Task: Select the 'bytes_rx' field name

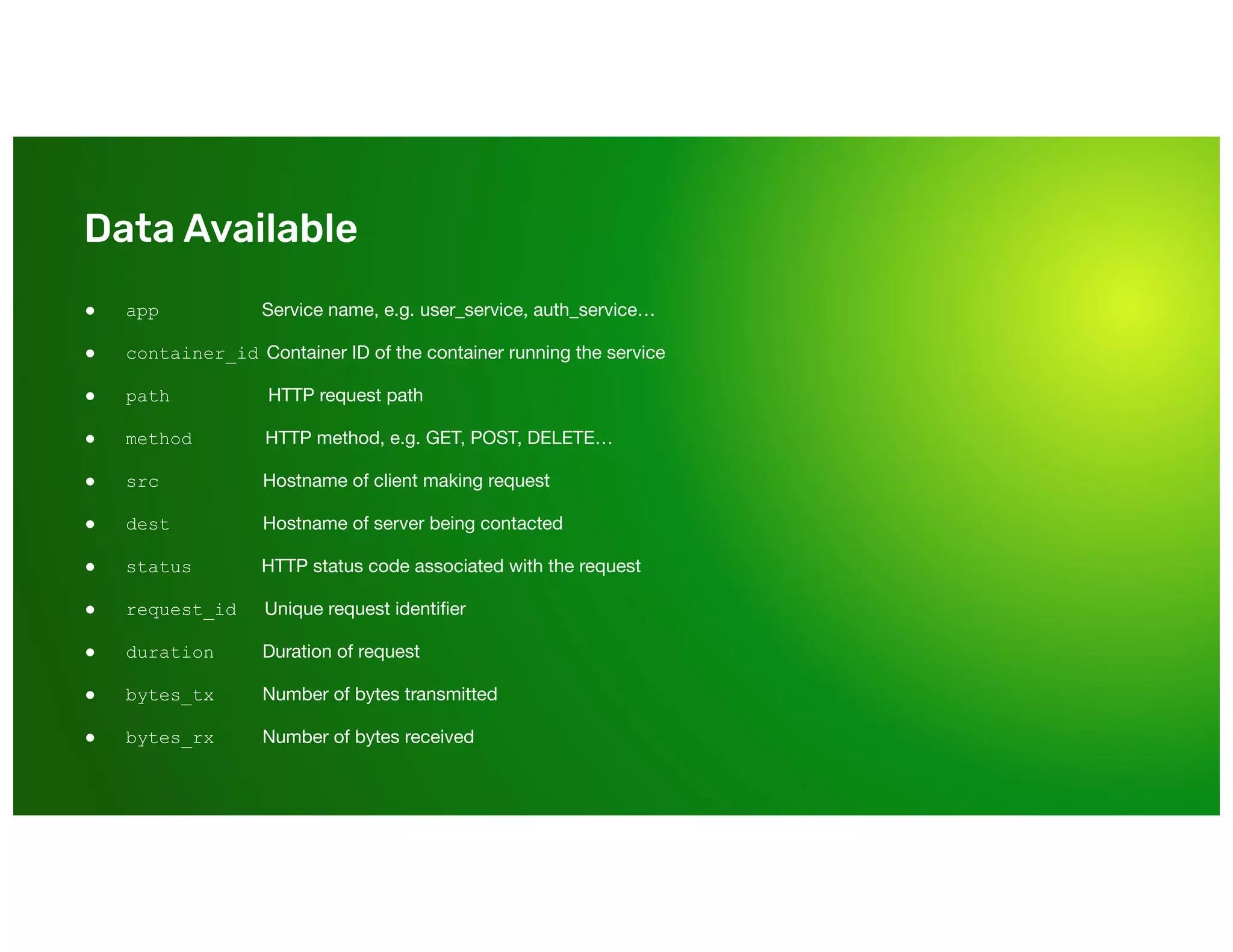Action: point(170,738)
